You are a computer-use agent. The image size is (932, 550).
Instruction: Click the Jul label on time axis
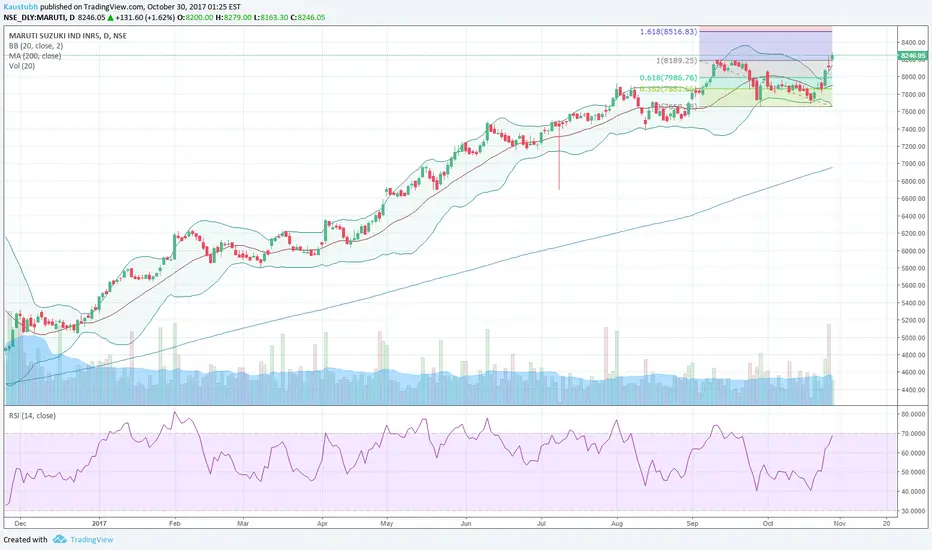coord(541,524)
